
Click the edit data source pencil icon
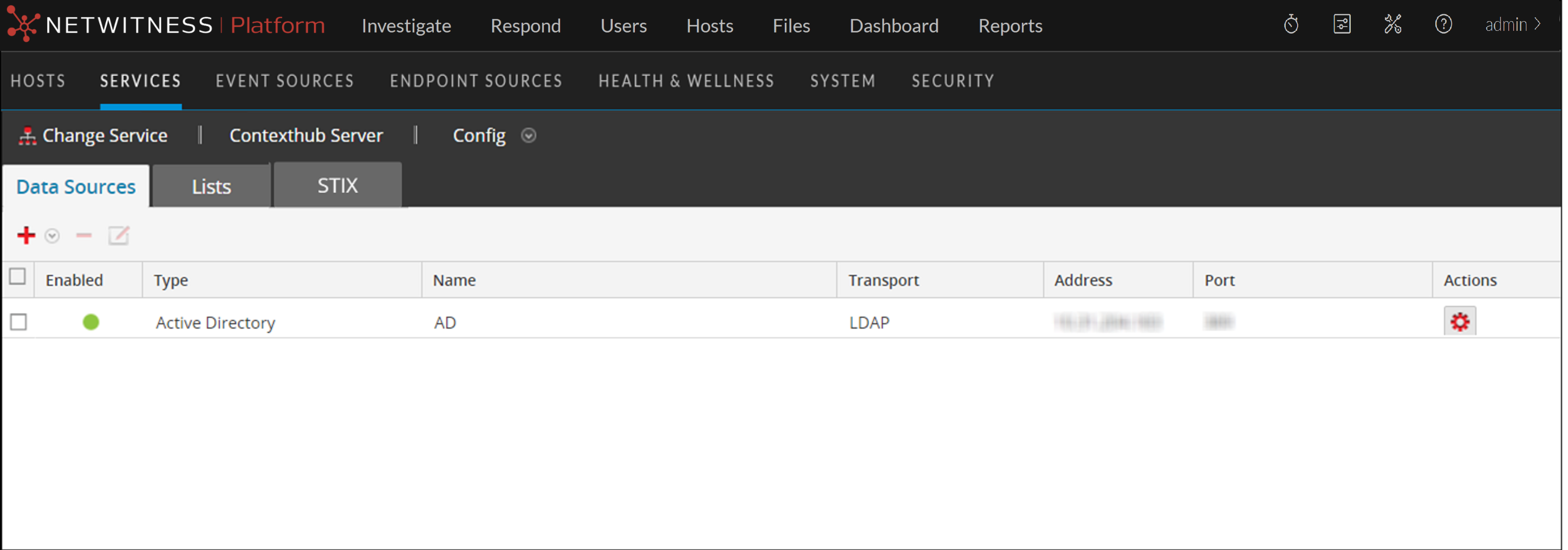pos(119,235)
